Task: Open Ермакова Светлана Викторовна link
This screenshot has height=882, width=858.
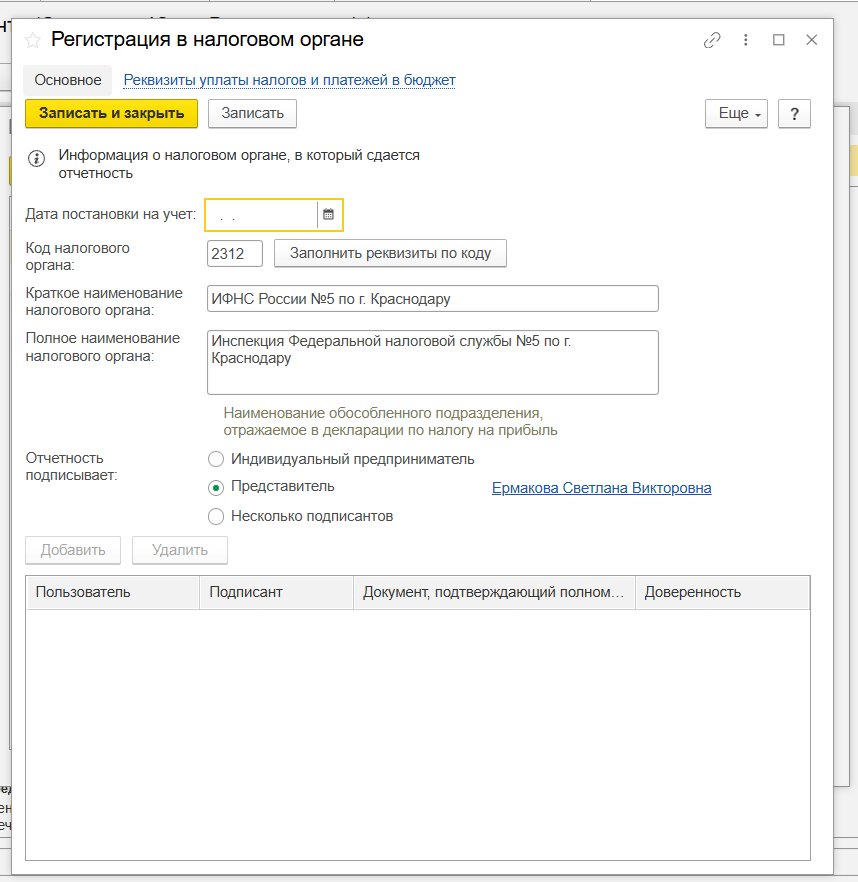Action: coord(601,488)
